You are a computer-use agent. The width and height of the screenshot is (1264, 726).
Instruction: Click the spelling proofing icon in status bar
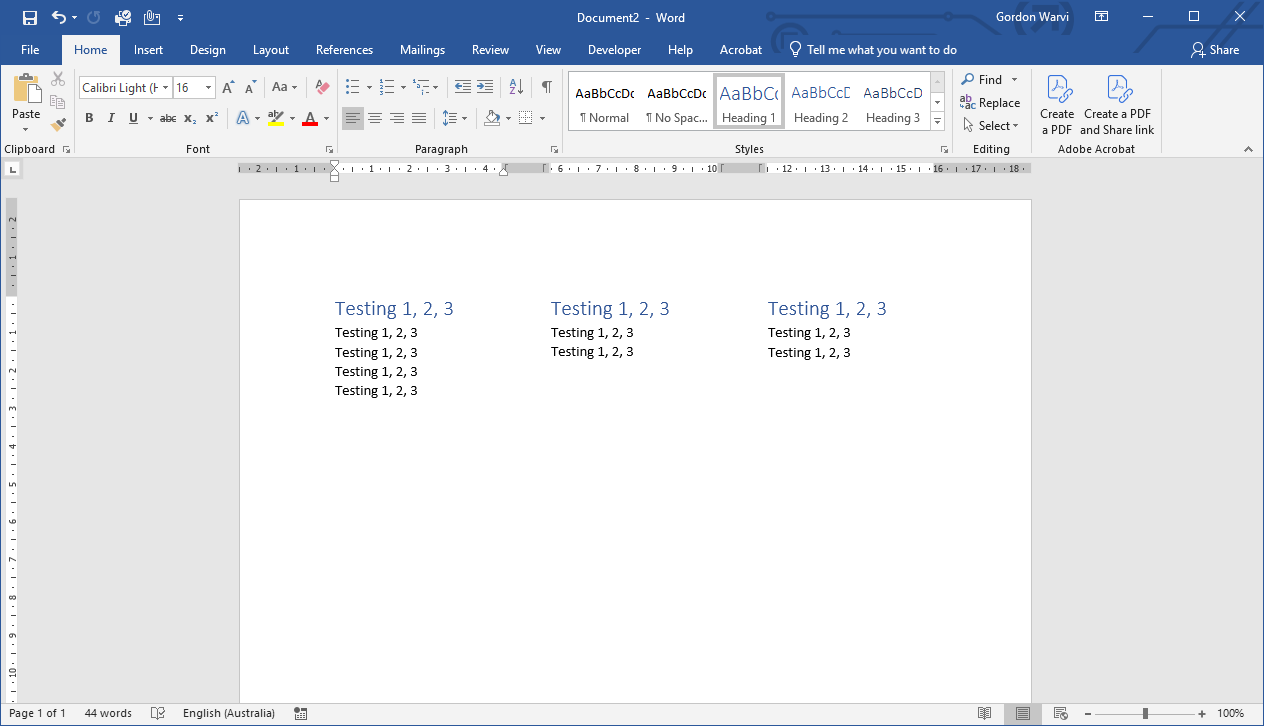point(157,713)
